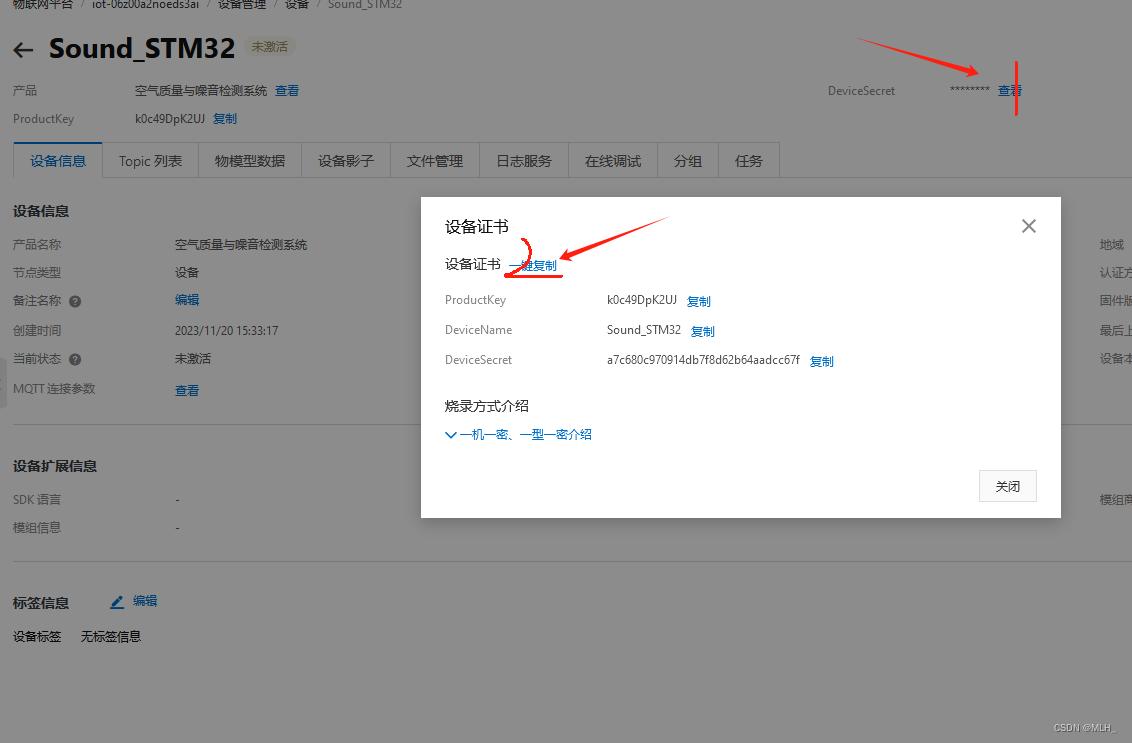Copy ProductKey in the dialog
The width and height of the screenshot is (1132, 743).
pyautogui.click(x=698, y=301)
